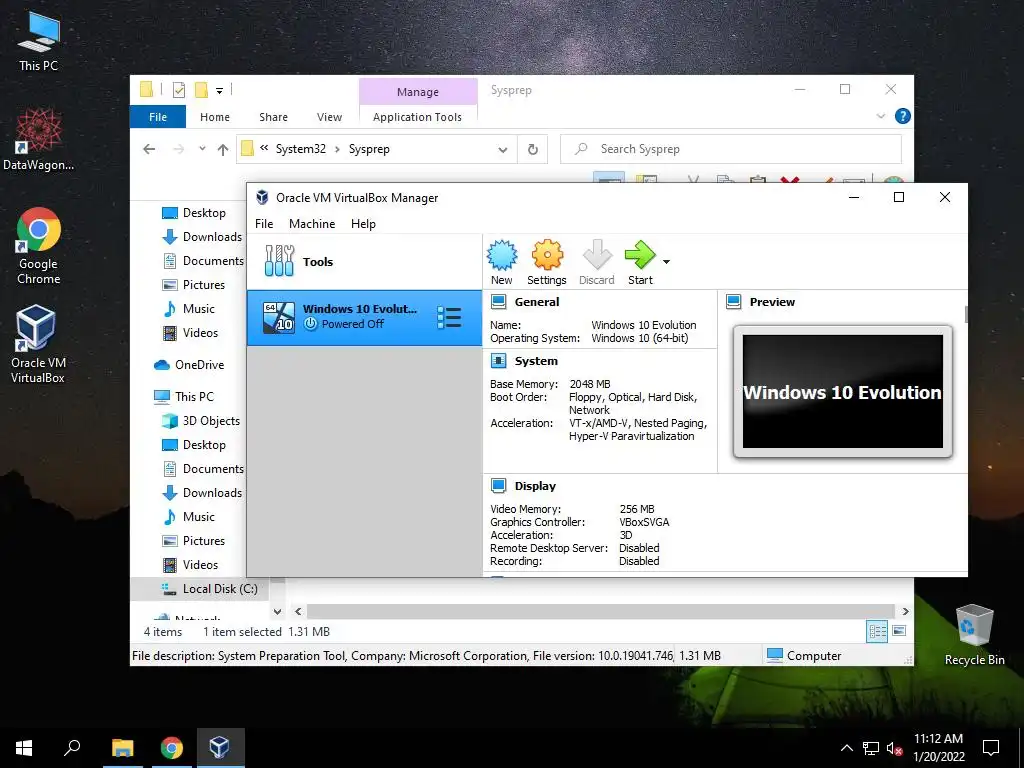Open Machine menu in VirtualBox Manager
This screenshot has height=768, width=1024.
coord(312,223)
